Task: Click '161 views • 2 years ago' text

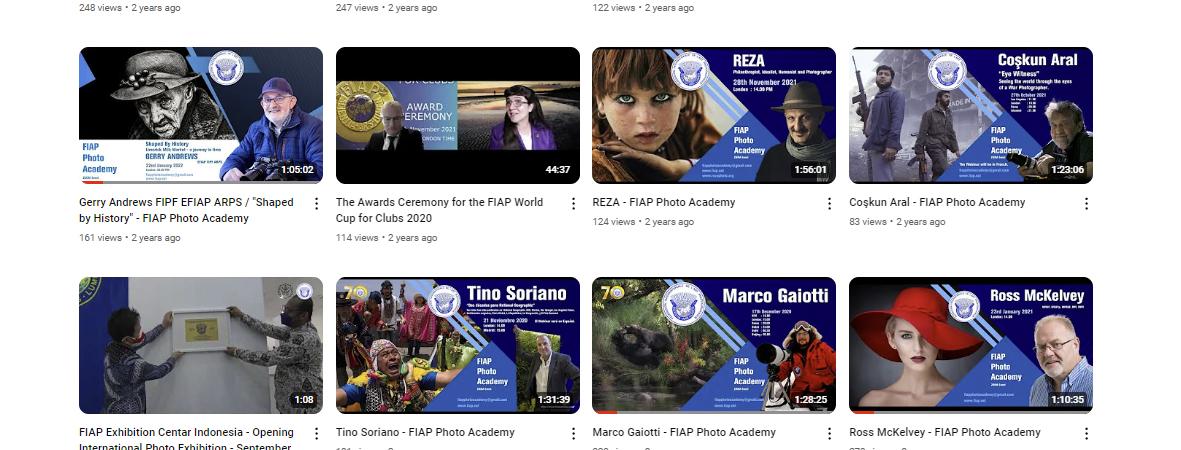Action: pyautogui.click(x=130, y=237)
